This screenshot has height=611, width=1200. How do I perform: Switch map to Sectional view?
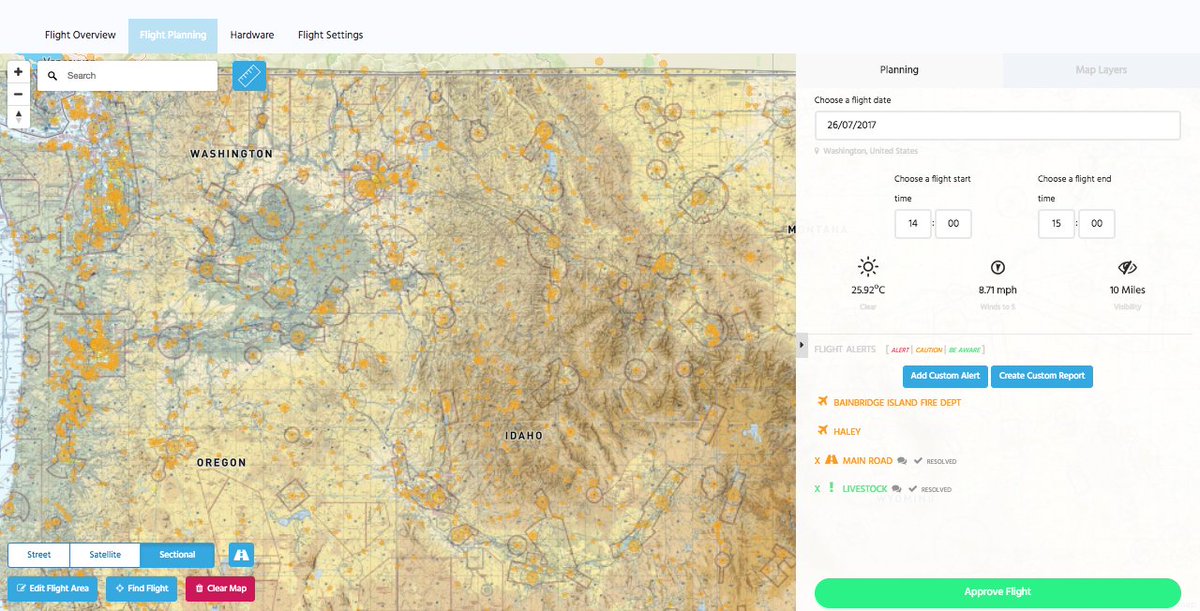[177, 555]
